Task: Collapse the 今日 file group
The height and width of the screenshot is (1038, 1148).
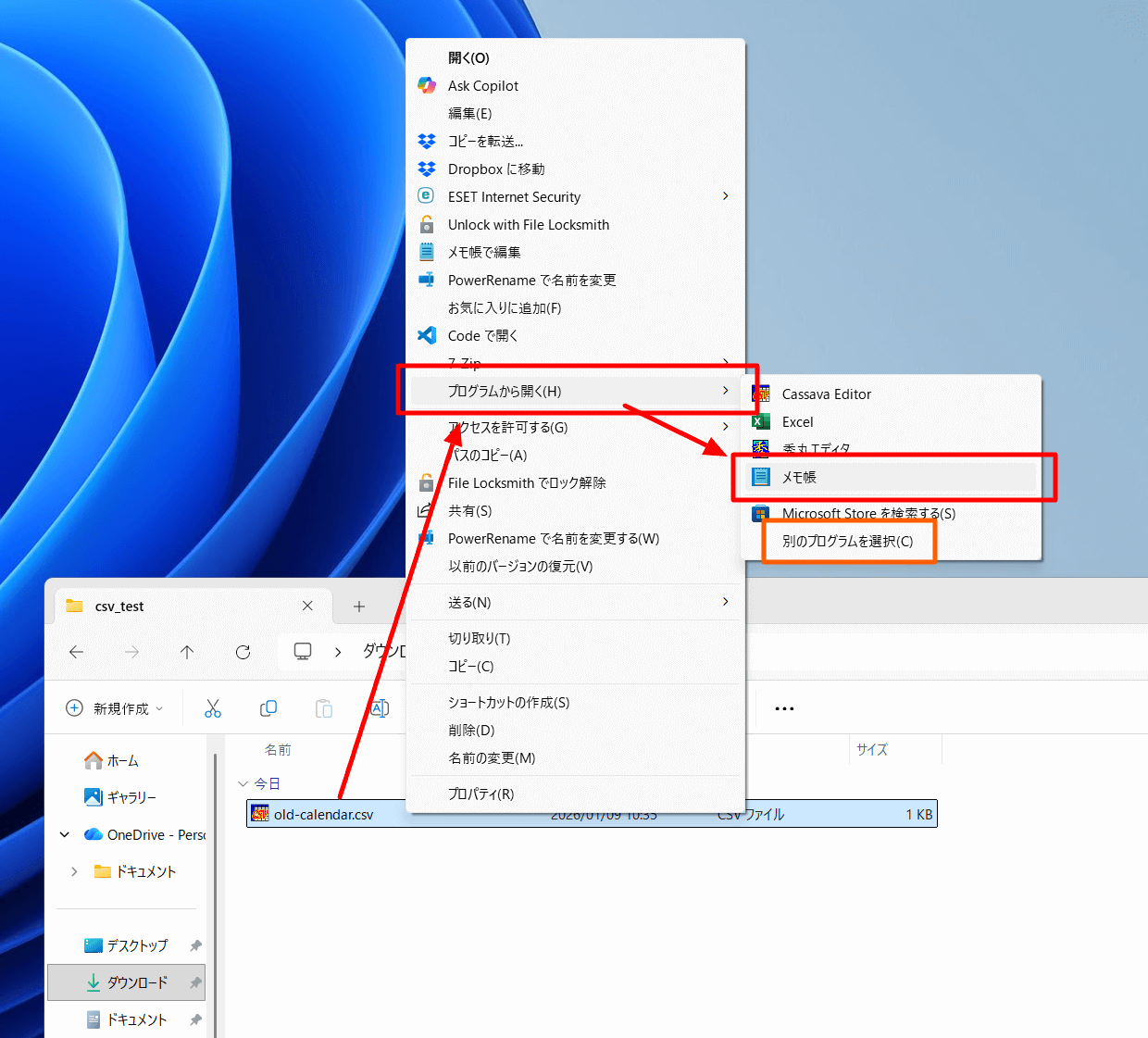Action: point(243,784)
